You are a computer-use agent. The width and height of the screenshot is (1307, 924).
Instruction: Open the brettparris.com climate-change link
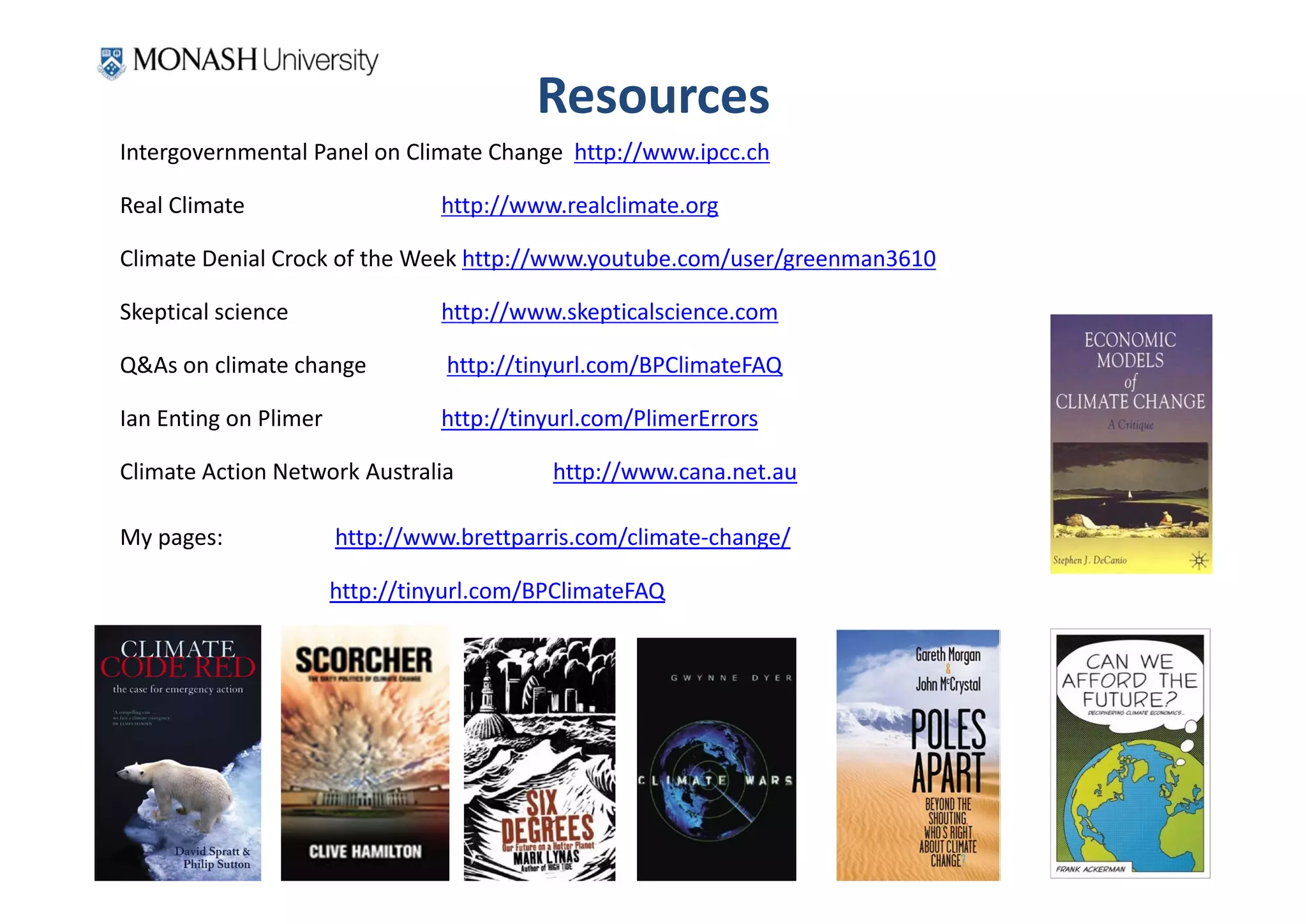click(562, 538)
